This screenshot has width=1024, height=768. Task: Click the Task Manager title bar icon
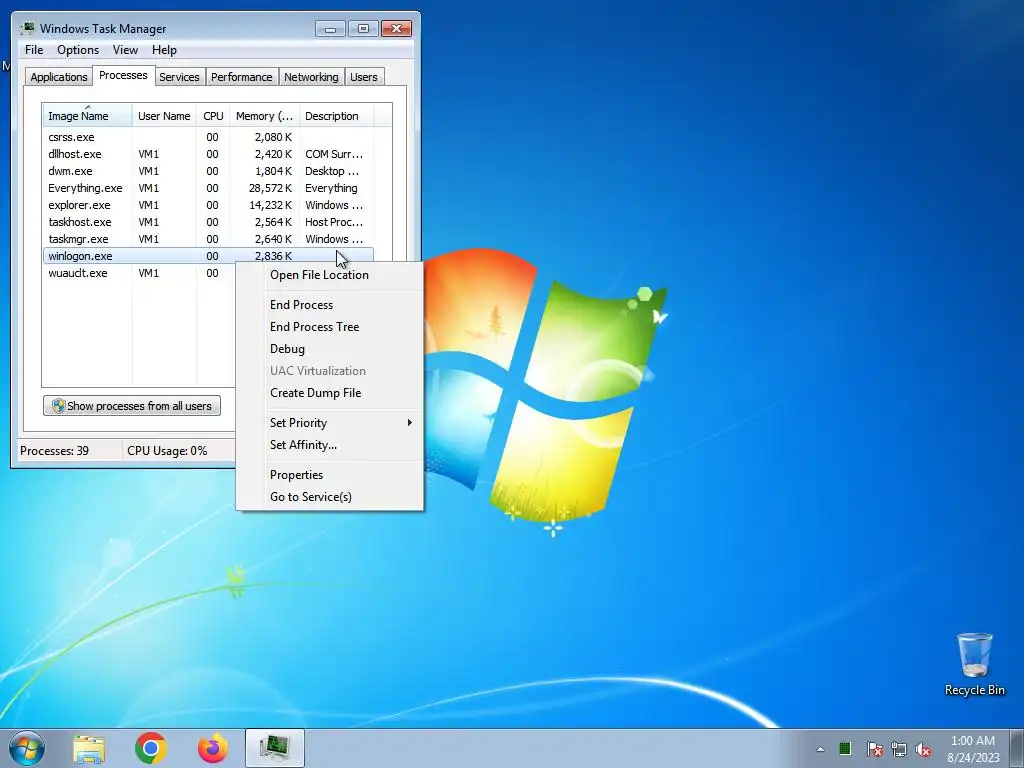[28, 28]
